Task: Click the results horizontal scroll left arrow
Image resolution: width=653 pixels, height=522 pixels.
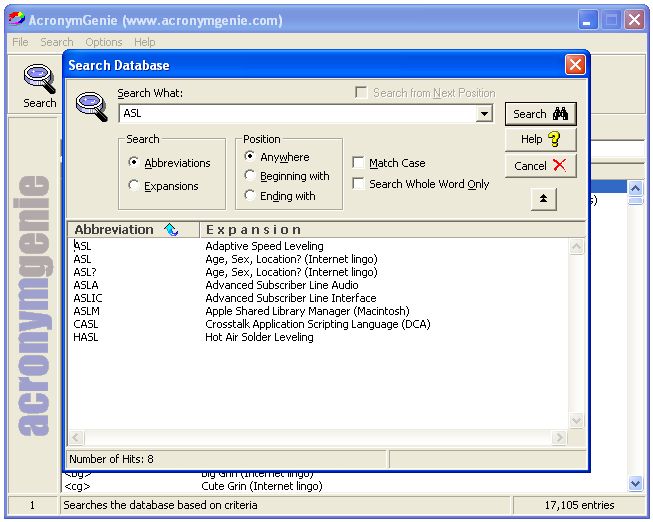Action: pyautogui.click(x=76, y=437)
